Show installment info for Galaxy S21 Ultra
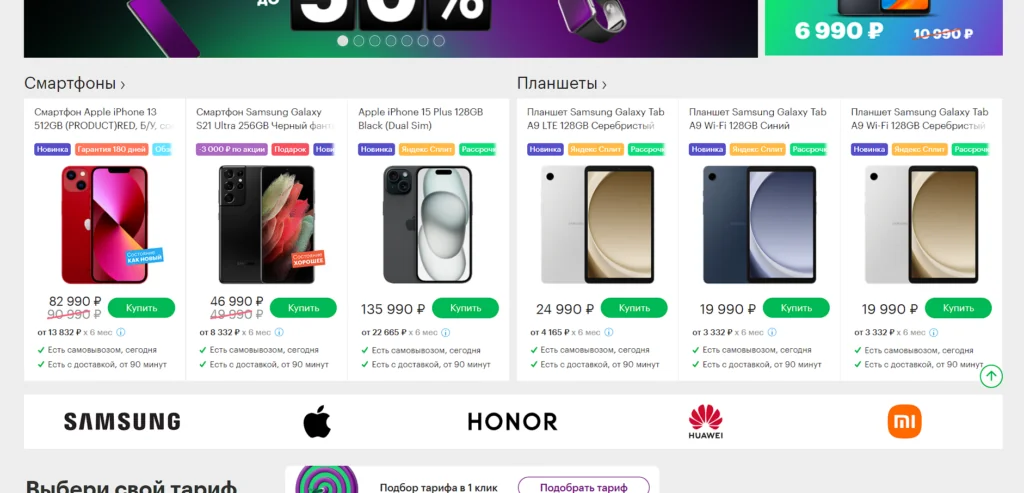1024x493 pixels. point(280,332)
